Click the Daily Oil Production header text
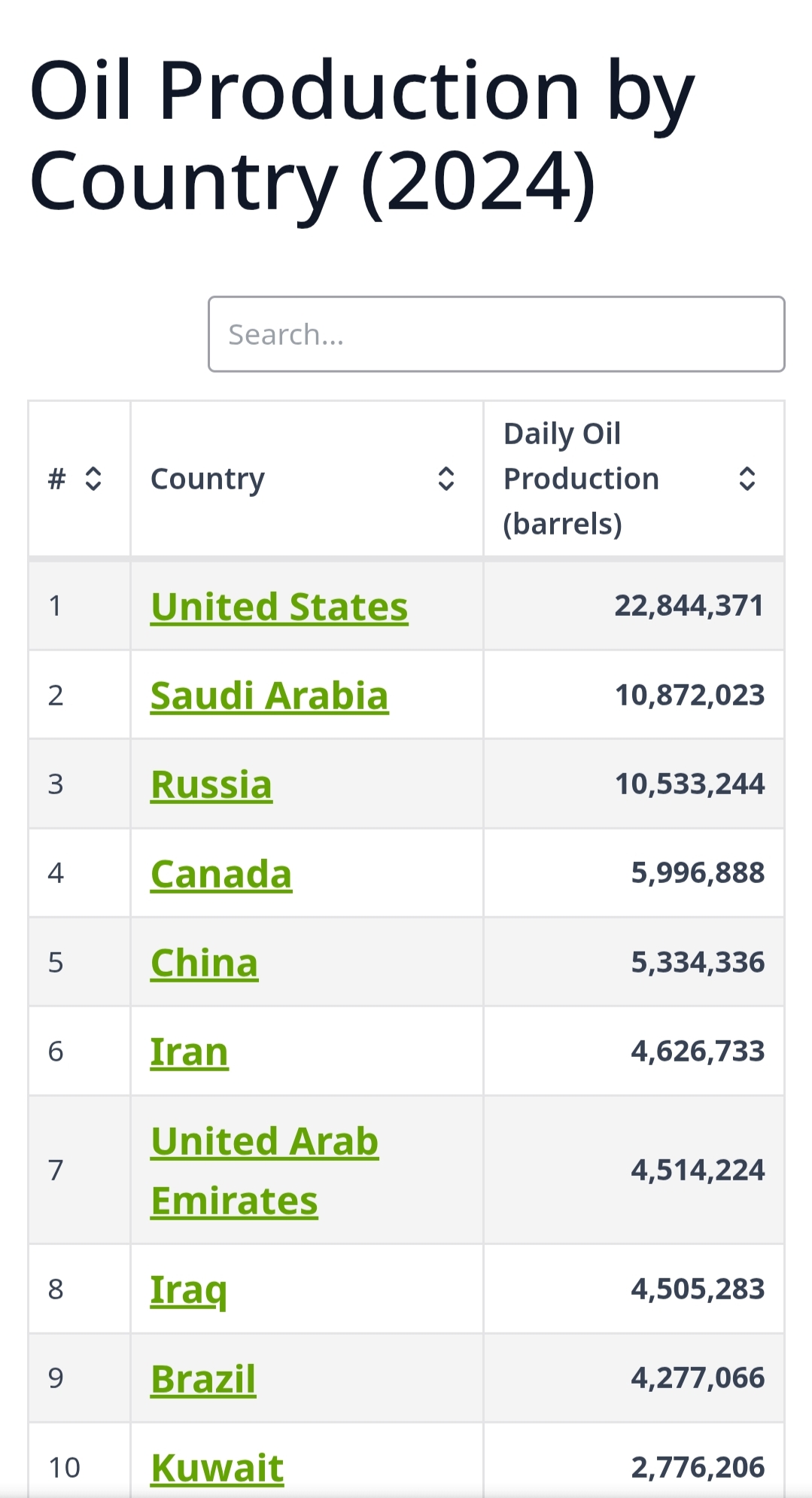Screen dimensions: 812x1498 coord(581,479)
